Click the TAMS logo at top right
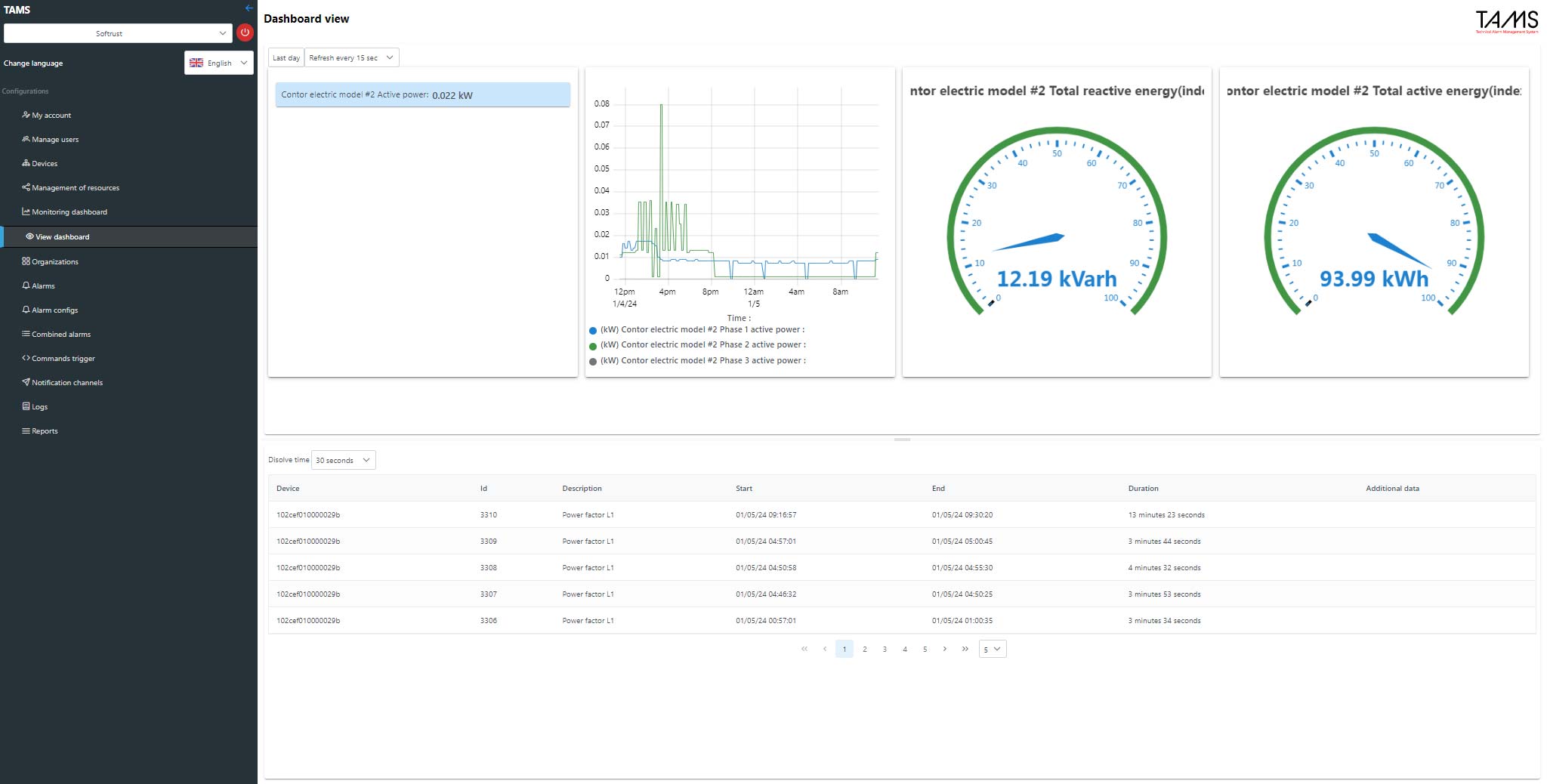 [1506, 21]
